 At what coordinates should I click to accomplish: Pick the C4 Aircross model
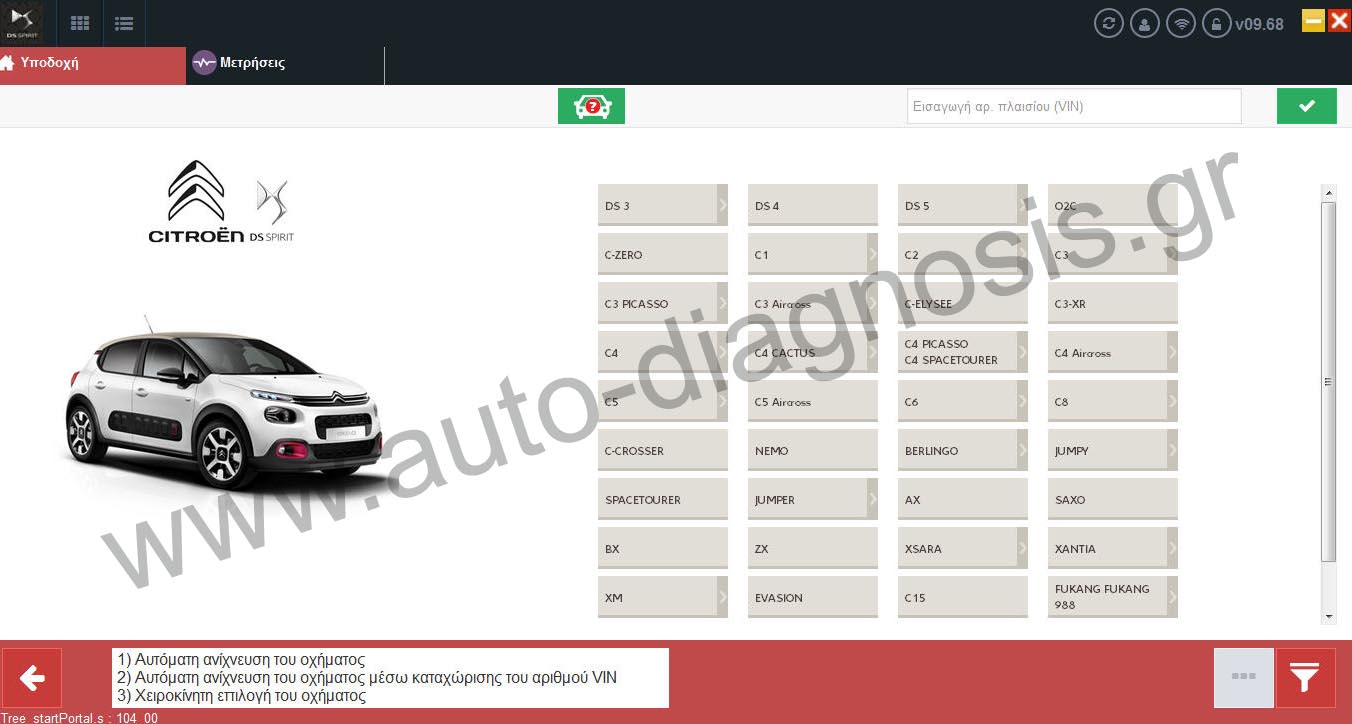1113,352
